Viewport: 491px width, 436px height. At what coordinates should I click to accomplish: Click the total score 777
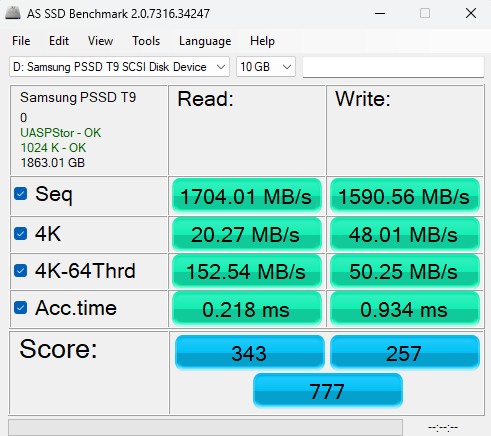tap(328, 391)
